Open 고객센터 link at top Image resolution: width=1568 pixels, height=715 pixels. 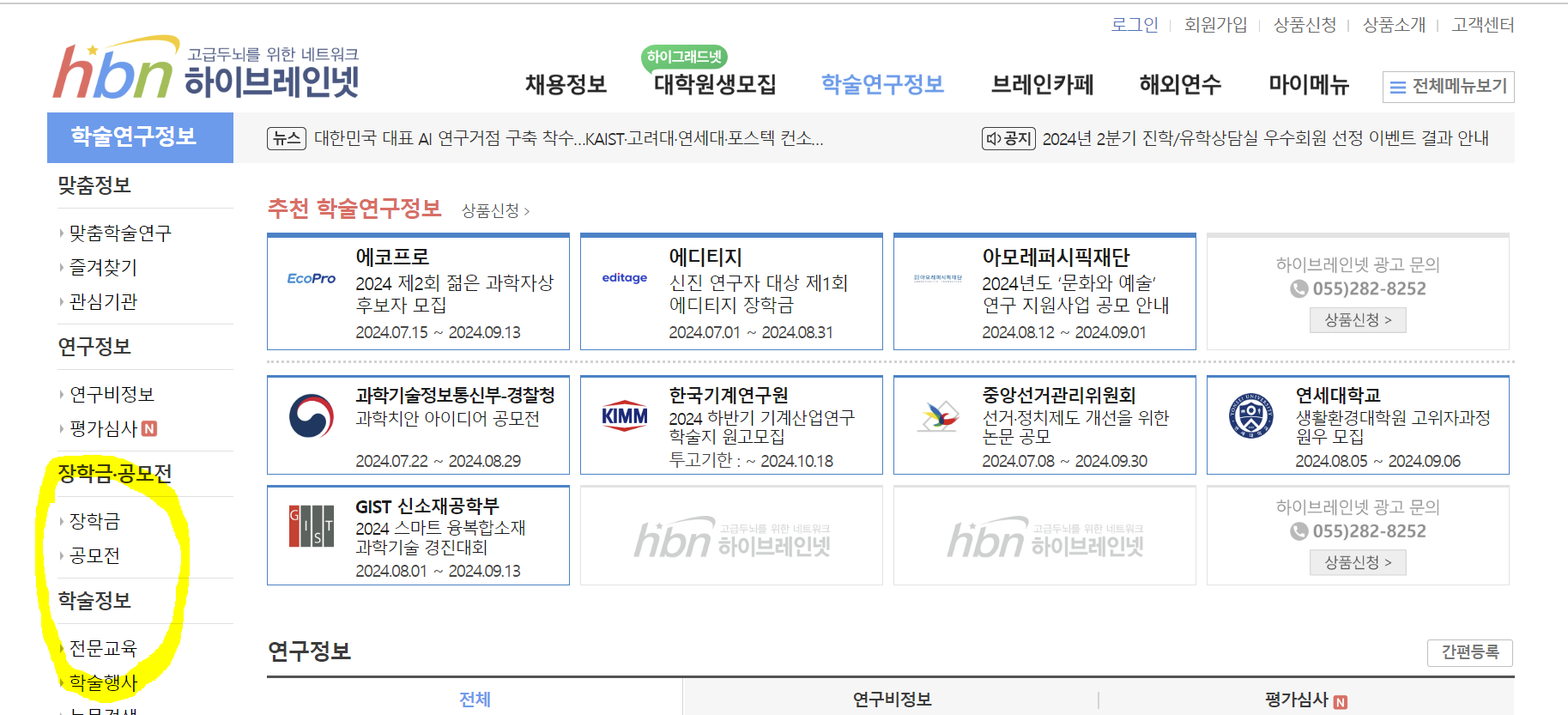1483,25
